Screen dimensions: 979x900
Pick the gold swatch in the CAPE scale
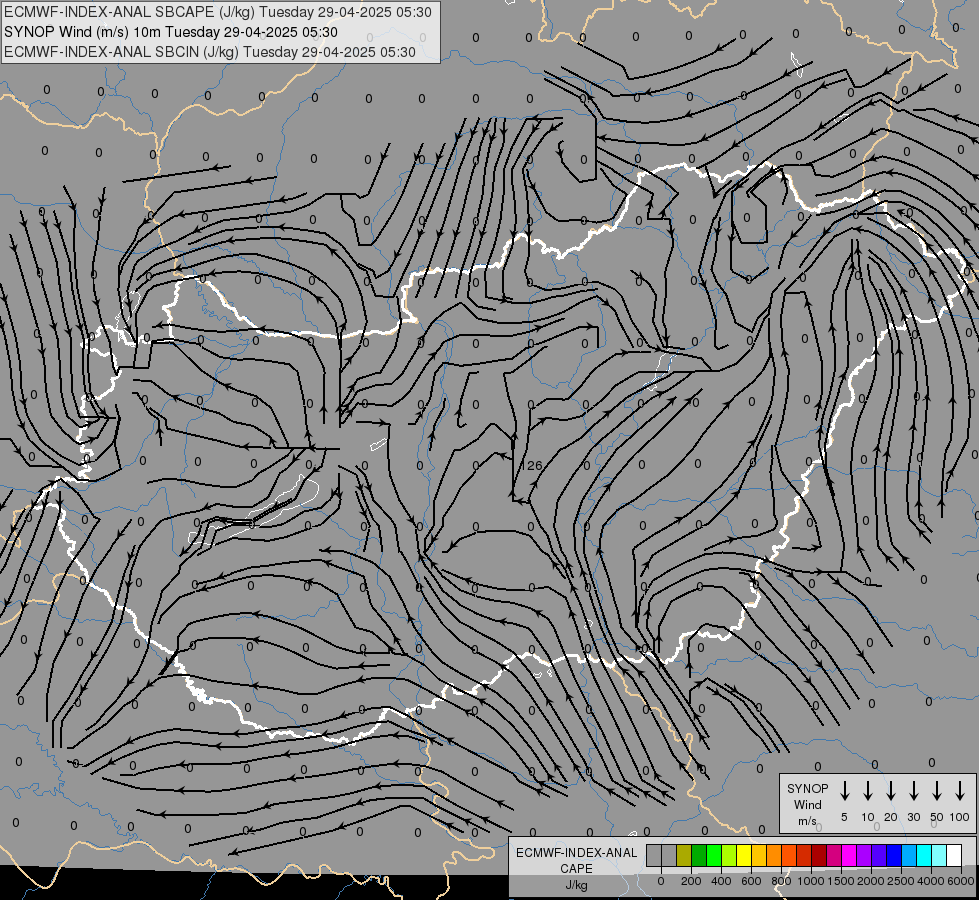tap(759, 855)
